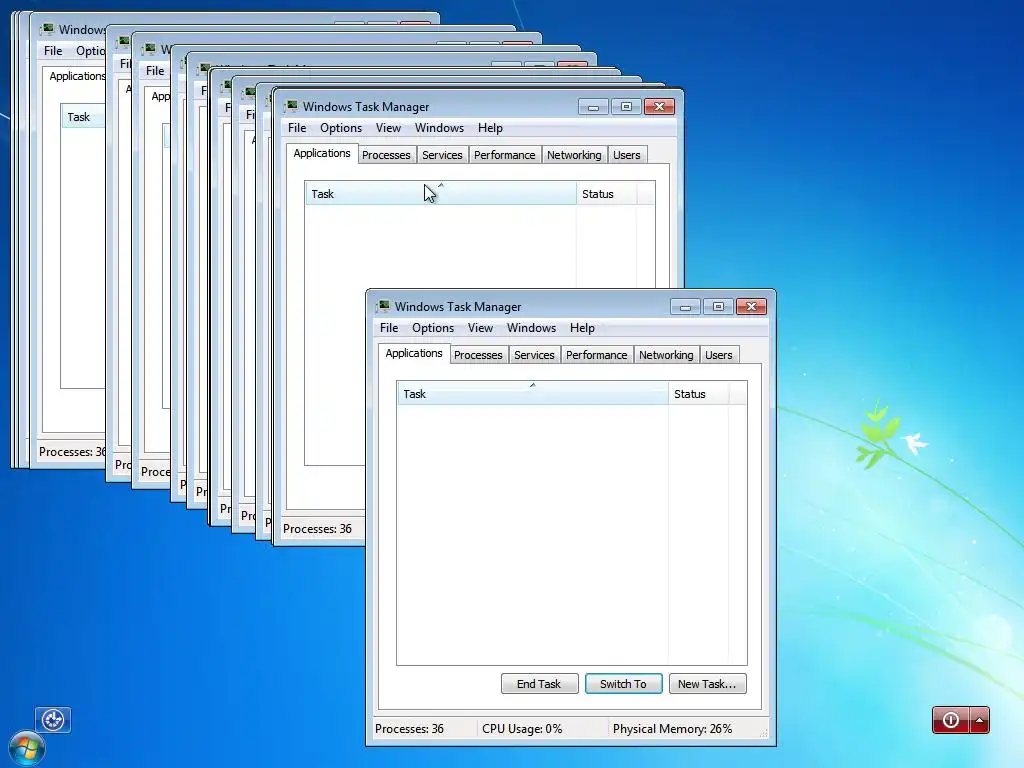Image resolution: width=1024 pixels, height=768 pixels.
Task: Maximize the second Task Manager window
Action: 626,107
